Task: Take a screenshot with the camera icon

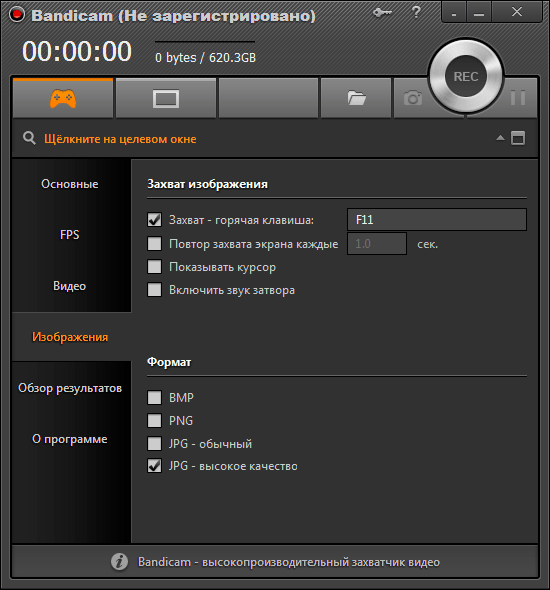Action: tap(413, 99)
